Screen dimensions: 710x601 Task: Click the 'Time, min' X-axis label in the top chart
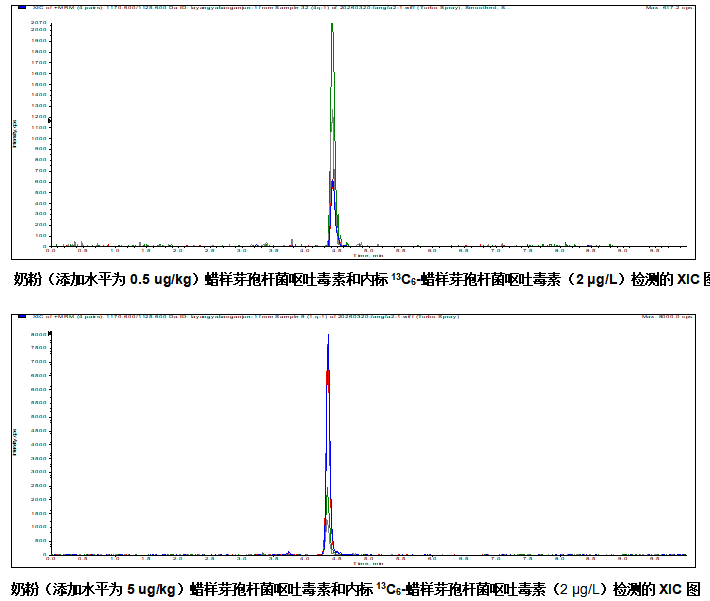(x=367, y=256)
